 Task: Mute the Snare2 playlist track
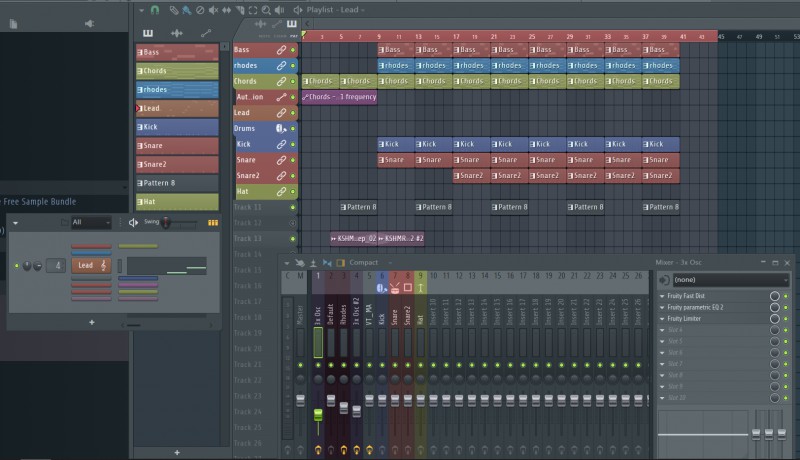tap(293, 176)
